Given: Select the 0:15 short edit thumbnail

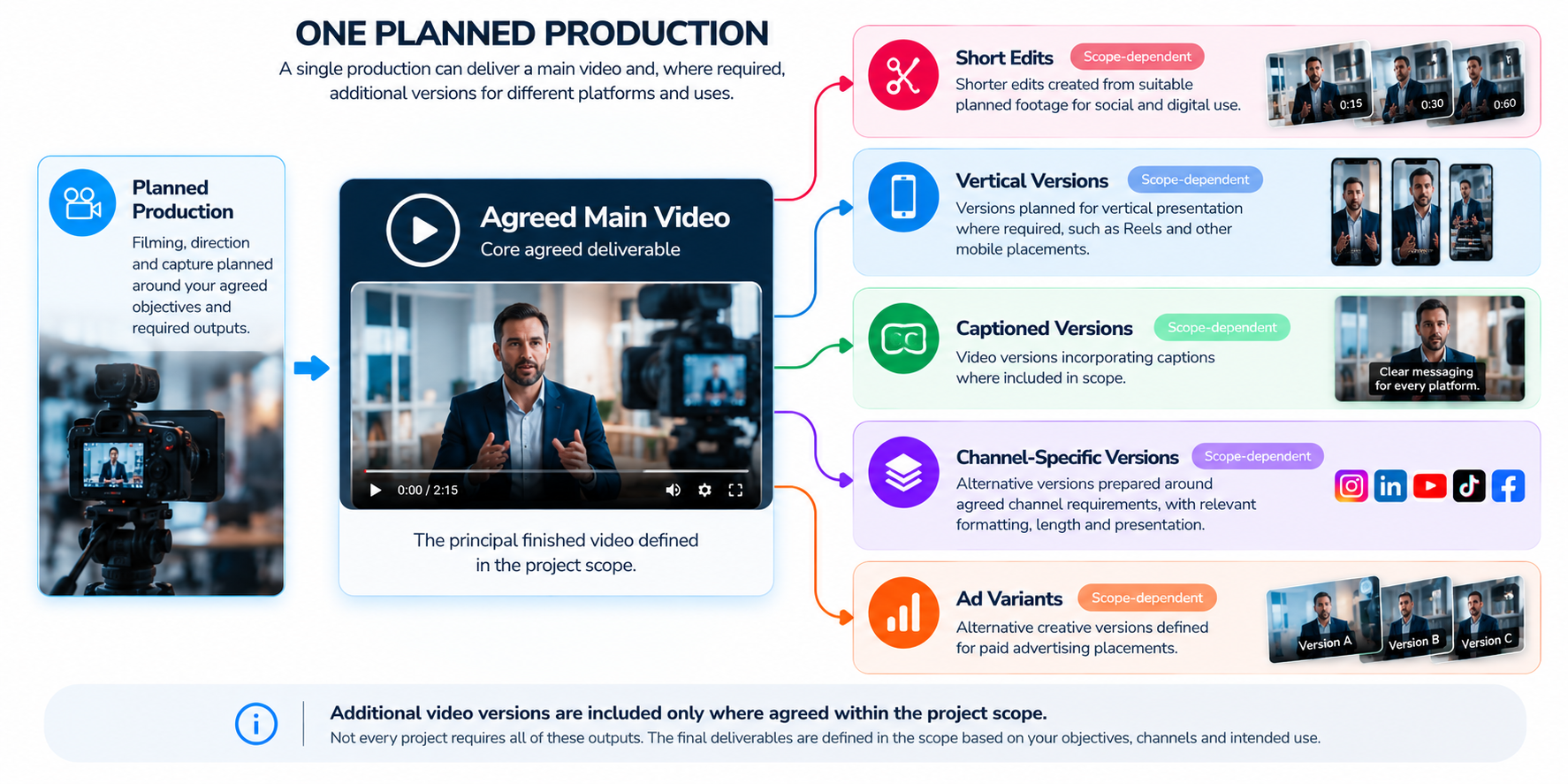Looking at the screenshot, I should click(x=1319, y=84).
